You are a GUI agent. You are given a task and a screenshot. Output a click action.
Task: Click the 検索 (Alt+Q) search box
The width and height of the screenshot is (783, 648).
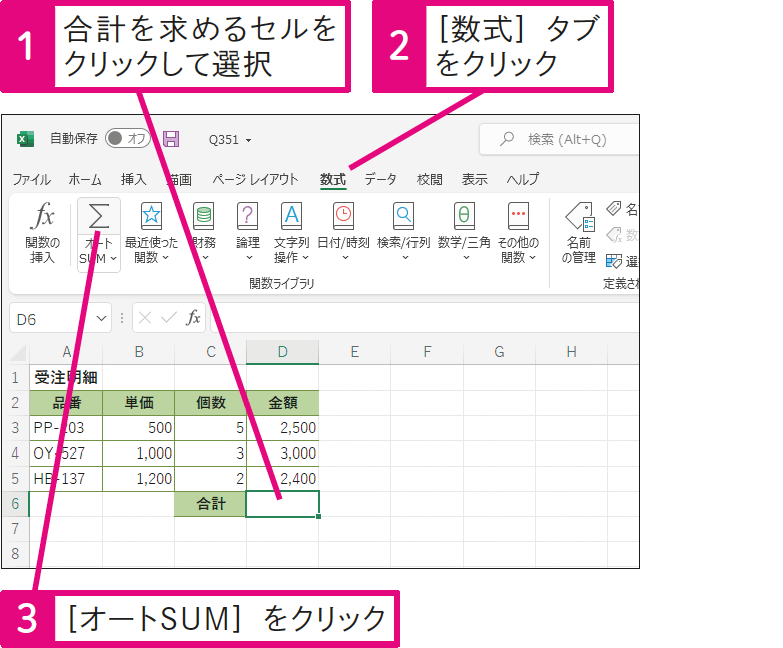(x=559, y=139)
